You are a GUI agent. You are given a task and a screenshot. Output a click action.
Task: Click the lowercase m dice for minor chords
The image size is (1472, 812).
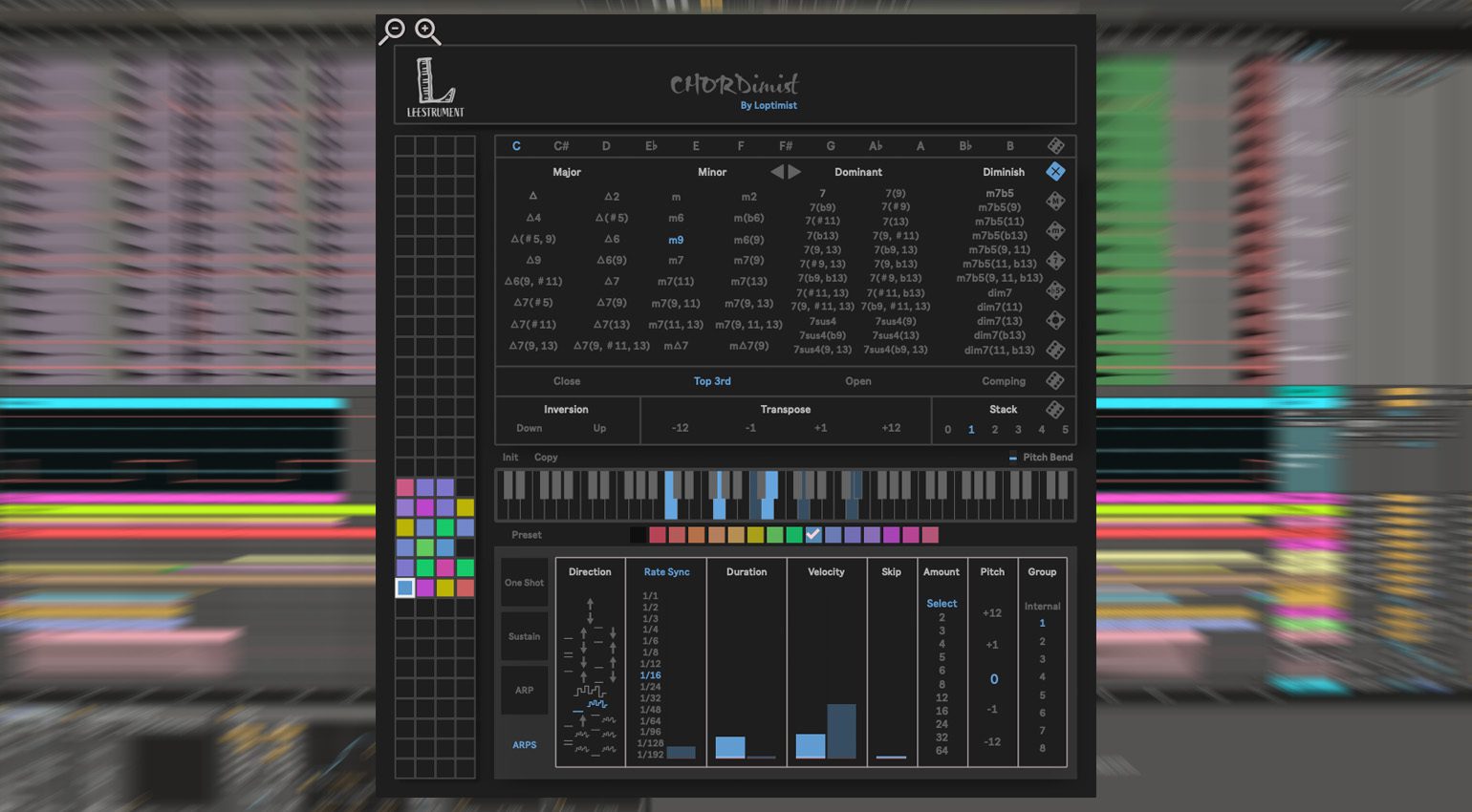(1055, 231)
